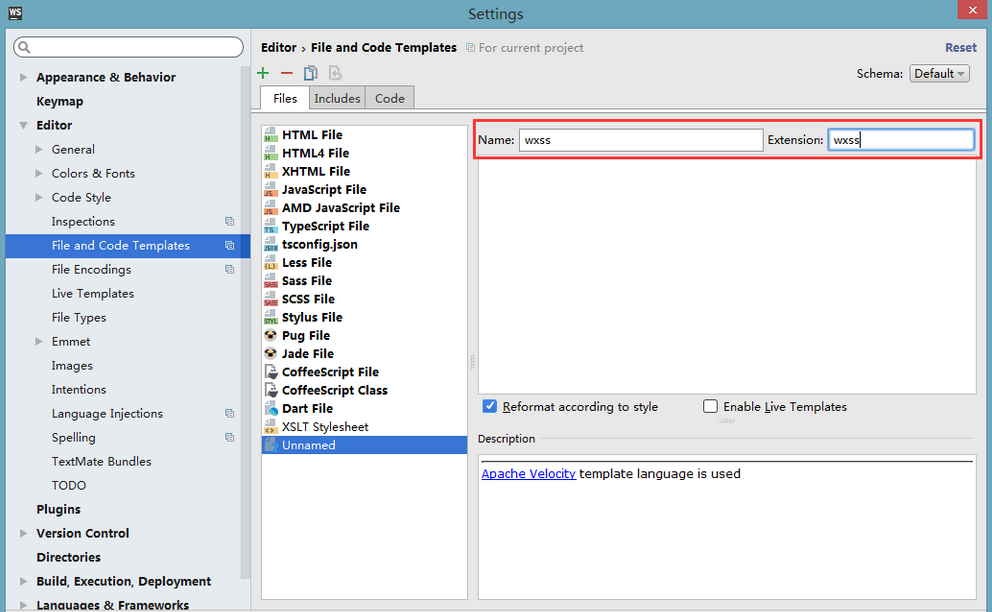Switch to the Includes tab
Viewport: 992px width, 612px height.
click(x=337, y=98)
